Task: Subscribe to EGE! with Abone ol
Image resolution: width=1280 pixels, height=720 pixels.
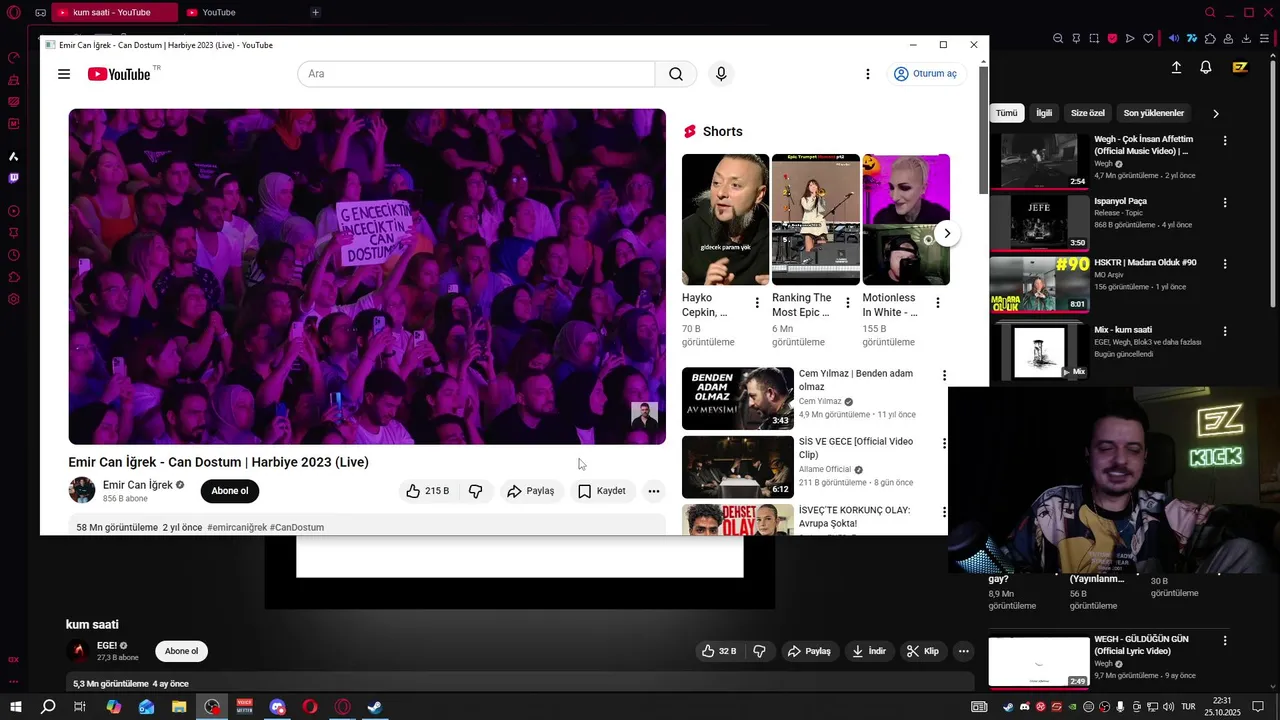Action: 181,651
